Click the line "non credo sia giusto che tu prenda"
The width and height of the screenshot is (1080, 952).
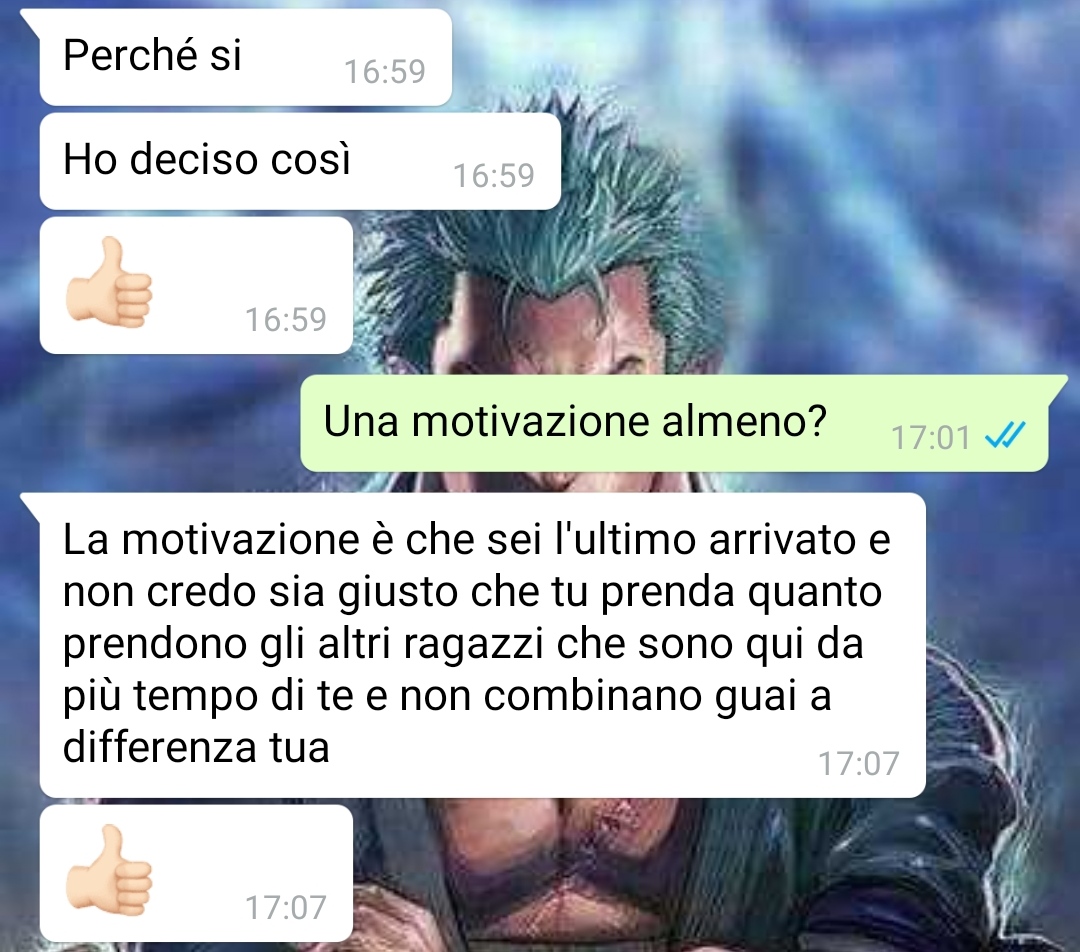[x=472, y=592]
